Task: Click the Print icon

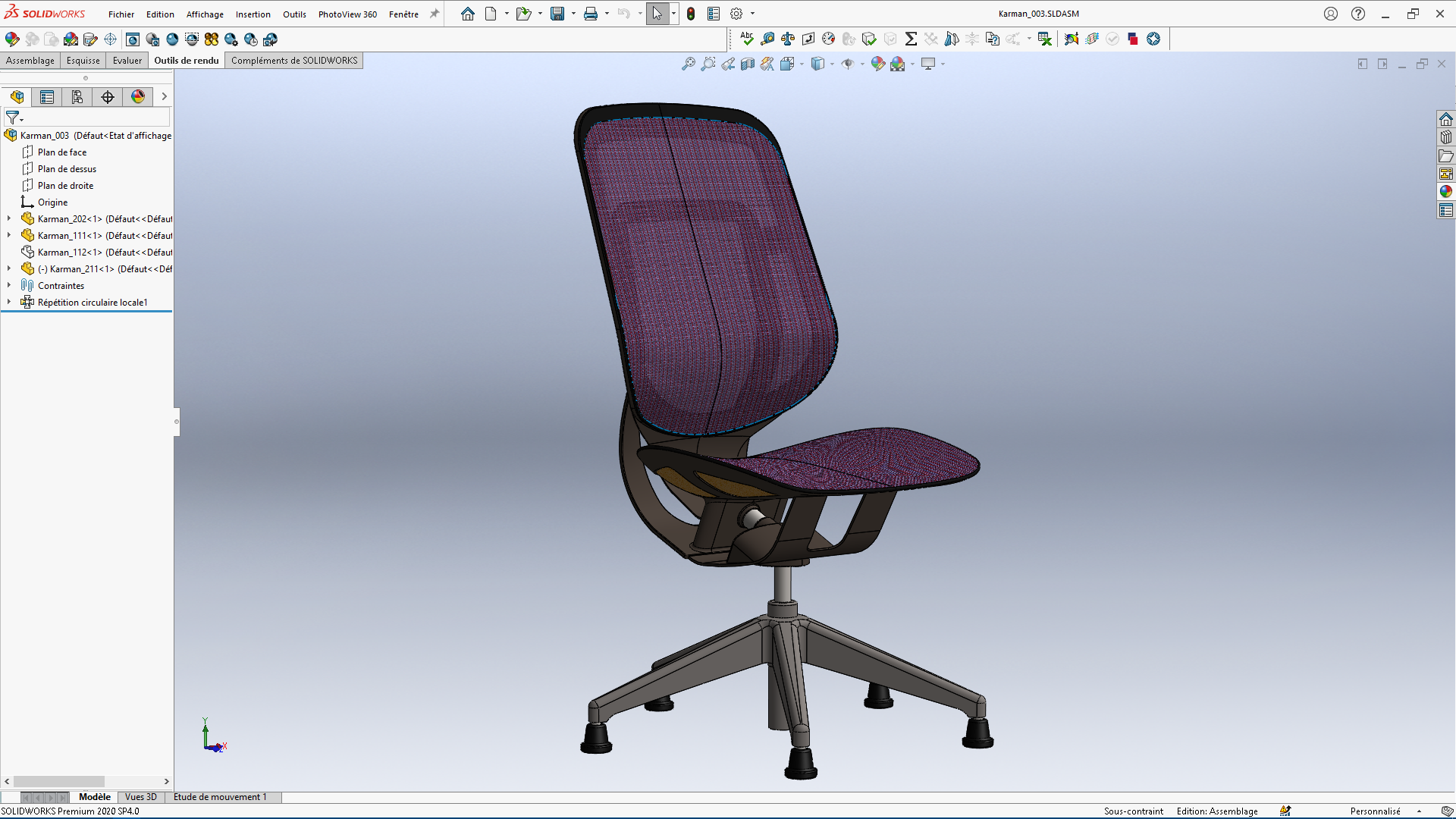Action: click(591, 14)
